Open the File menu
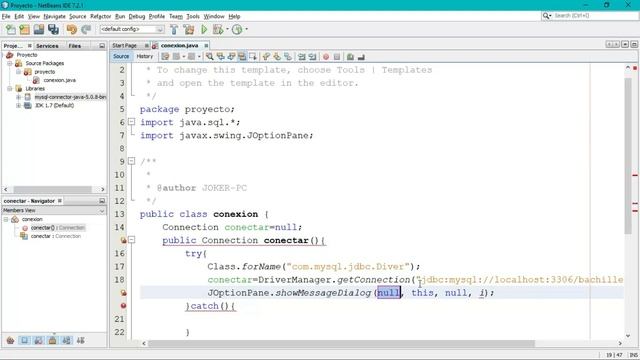This screenshot has height=360, width=640. click(x=6, y=16)
